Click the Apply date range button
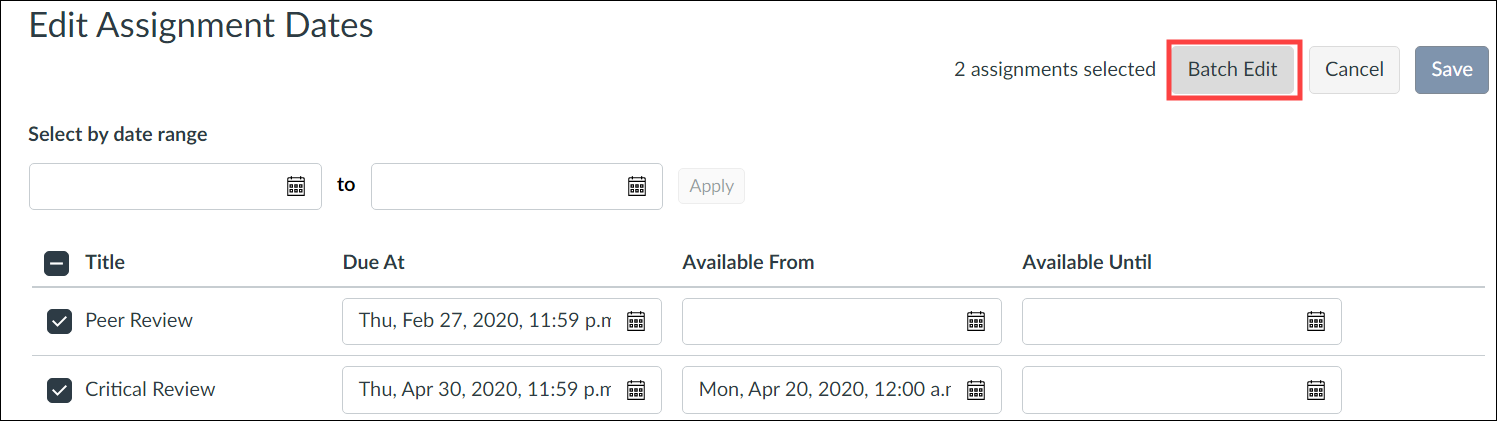The height and width of the screenshot is (421, 1497). click(x=711, y=186)
